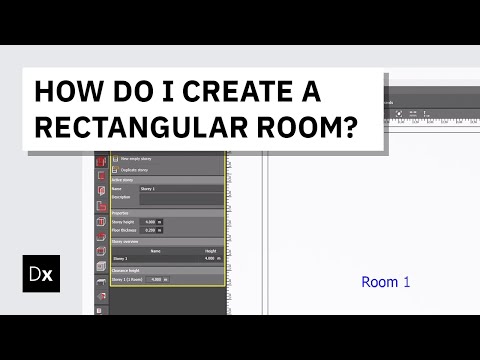Click the Height column header in overview table
Screen dimensions: 480x360
[x=211, y=251]
